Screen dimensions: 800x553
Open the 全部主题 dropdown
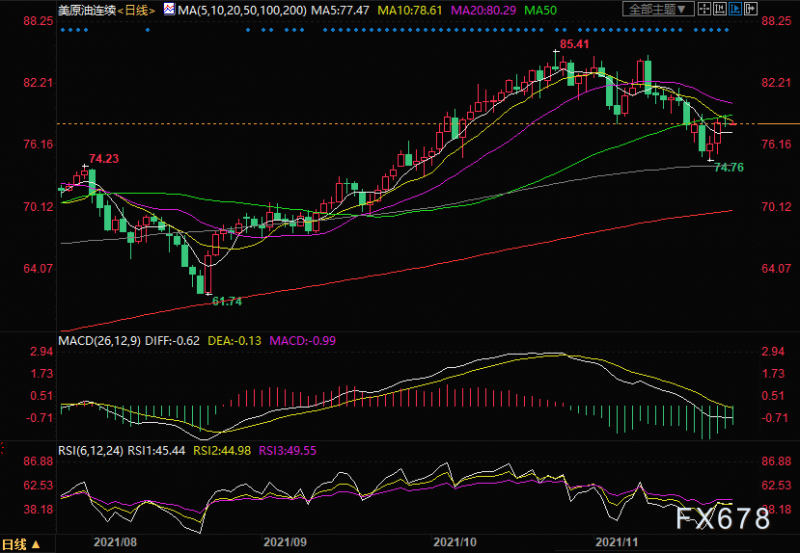coord(658,9)
